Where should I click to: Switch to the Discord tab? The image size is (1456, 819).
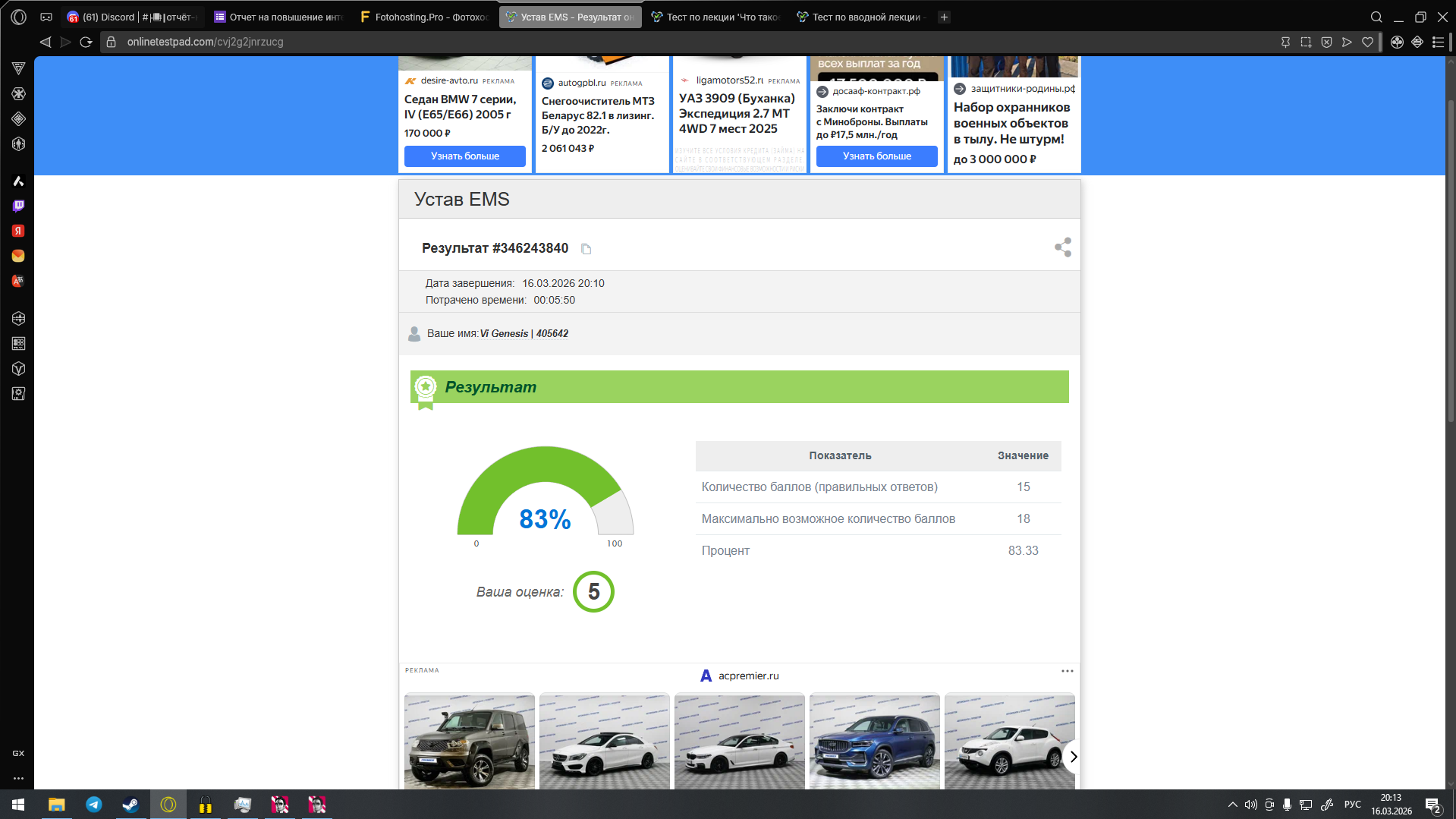pos(133,17)
